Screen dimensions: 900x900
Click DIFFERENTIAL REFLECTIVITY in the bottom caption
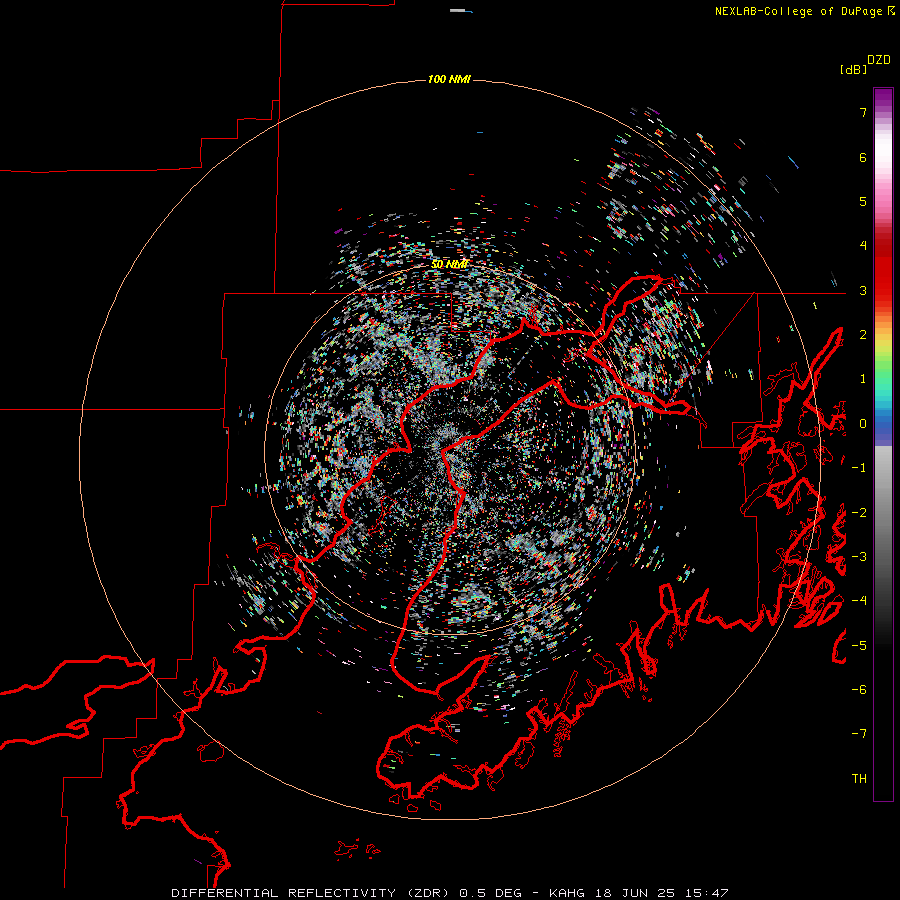click(x=284, y=893)
